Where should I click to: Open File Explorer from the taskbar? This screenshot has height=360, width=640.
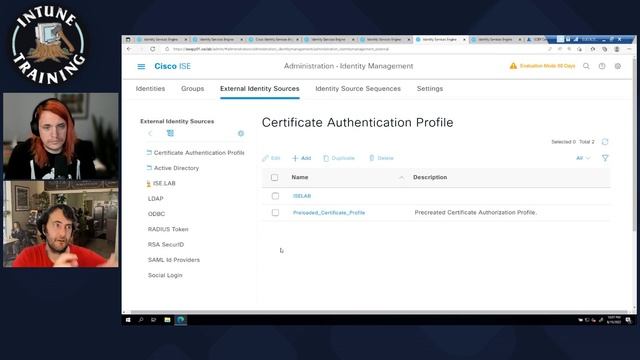point(167,320)
